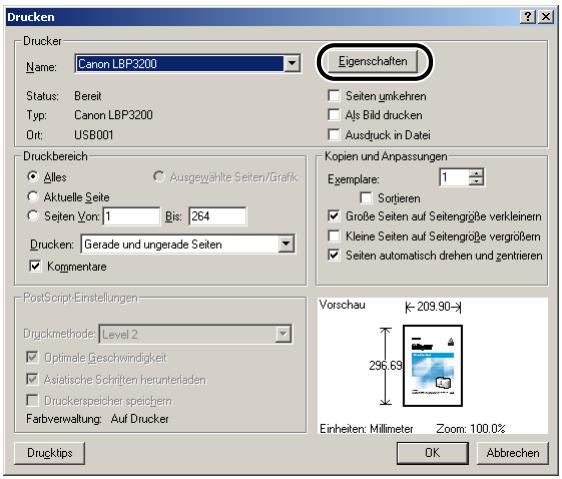Confirm printing with OK
Image resolution: width=562 pixels, height=479 pixels.
[433, 453]
